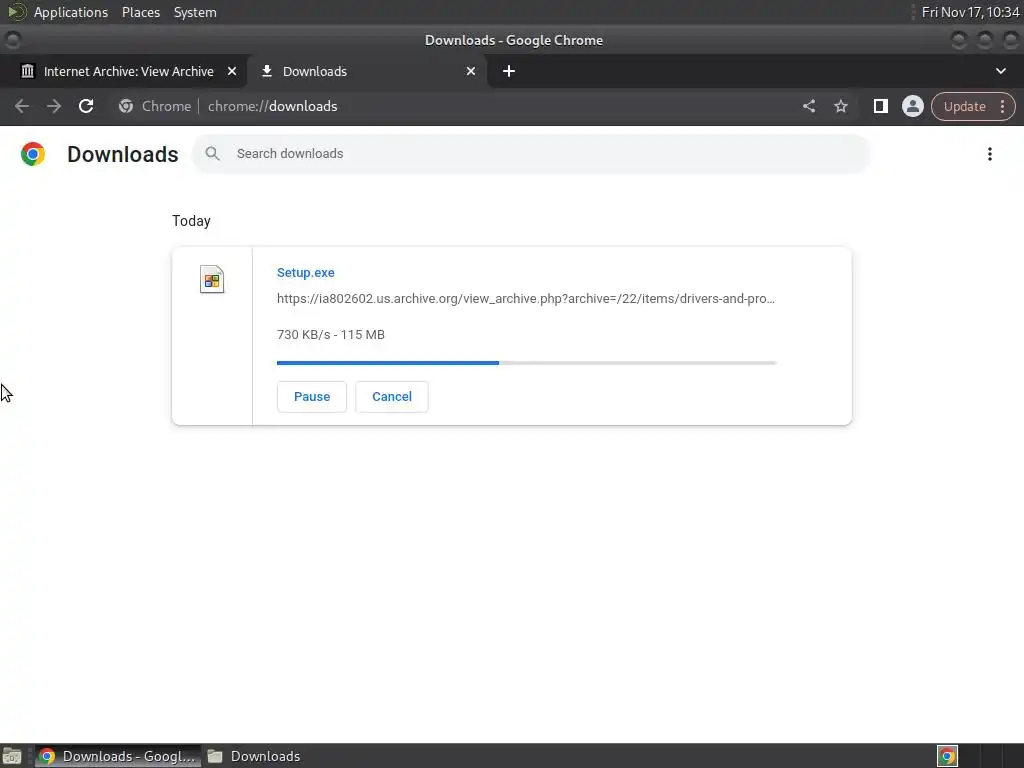Image resolution: width=1024 pixels, height=768 pixels.
Task: Bookmark this page with the star icon
Action: click(840, 106)
